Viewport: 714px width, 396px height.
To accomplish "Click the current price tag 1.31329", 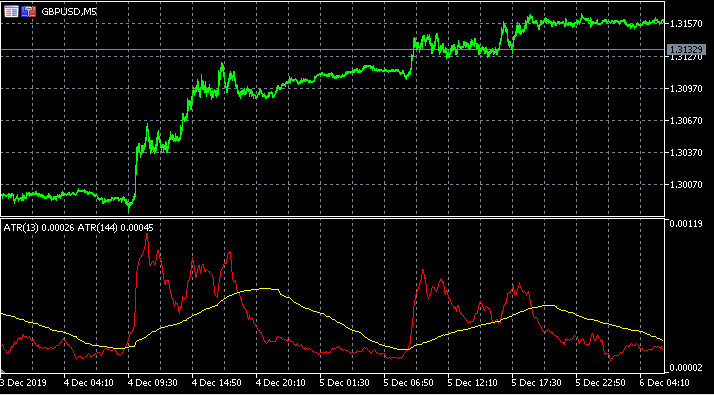I will point(686,49).
